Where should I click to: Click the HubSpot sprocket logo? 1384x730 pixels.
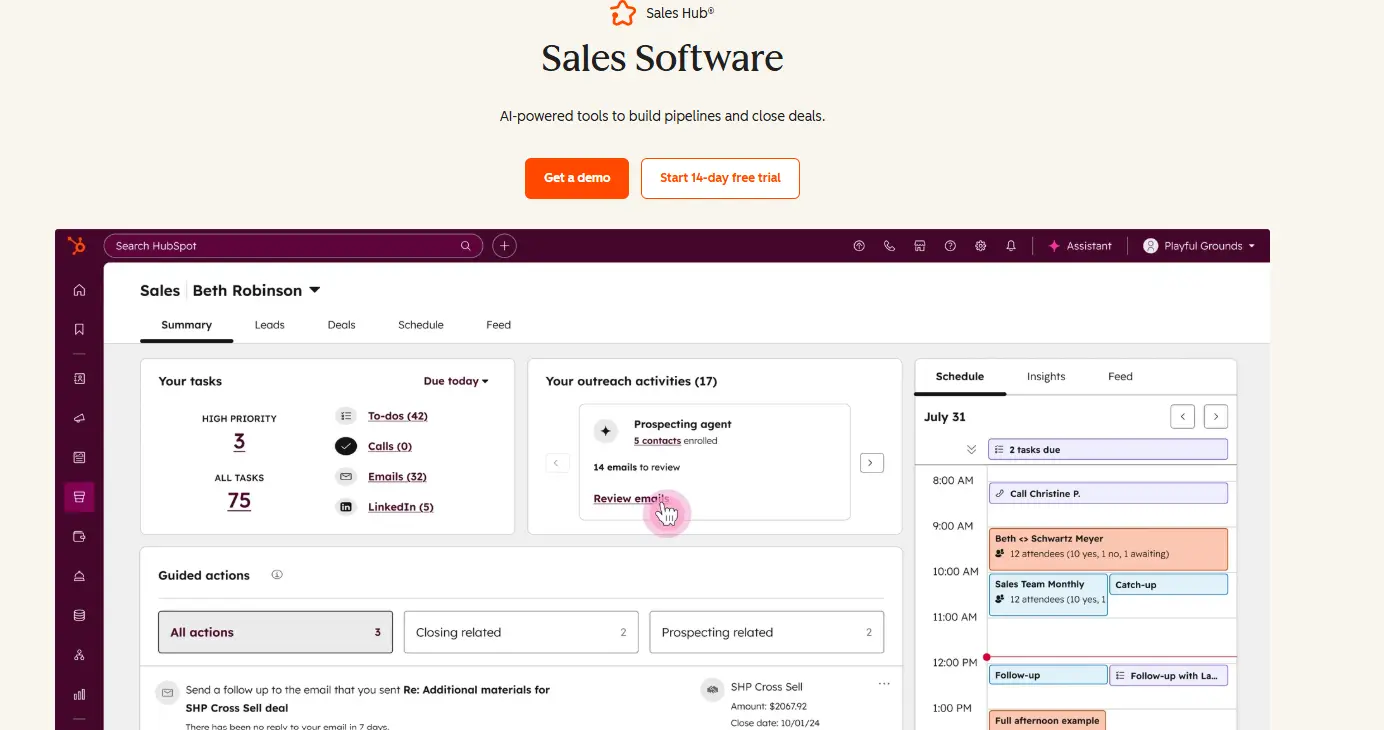(x=76, y=246)
